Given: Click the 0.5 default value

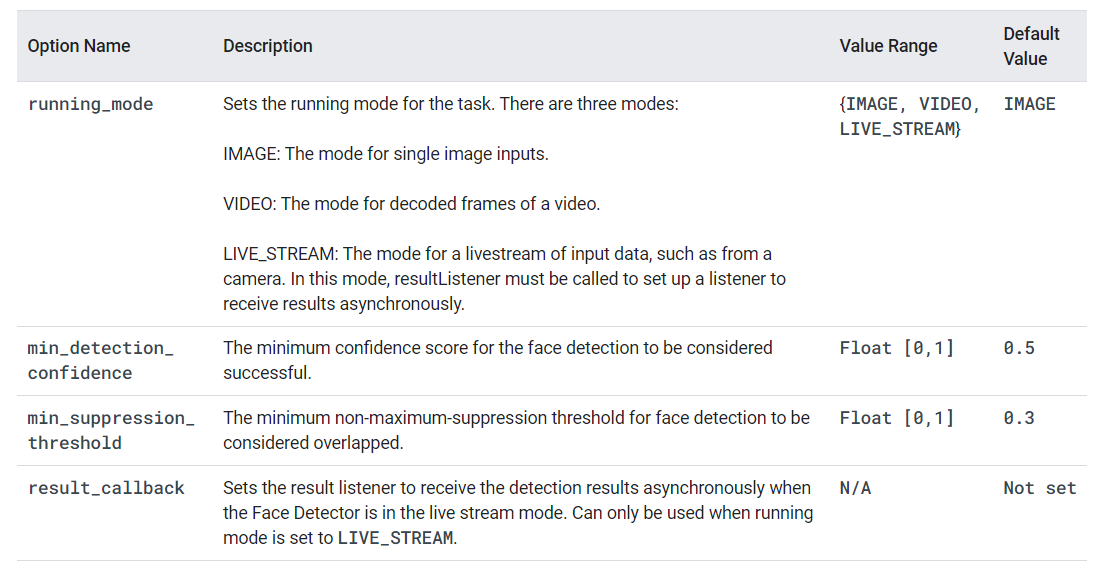Looking at the screenshot, I should [x=1018, y=348].
